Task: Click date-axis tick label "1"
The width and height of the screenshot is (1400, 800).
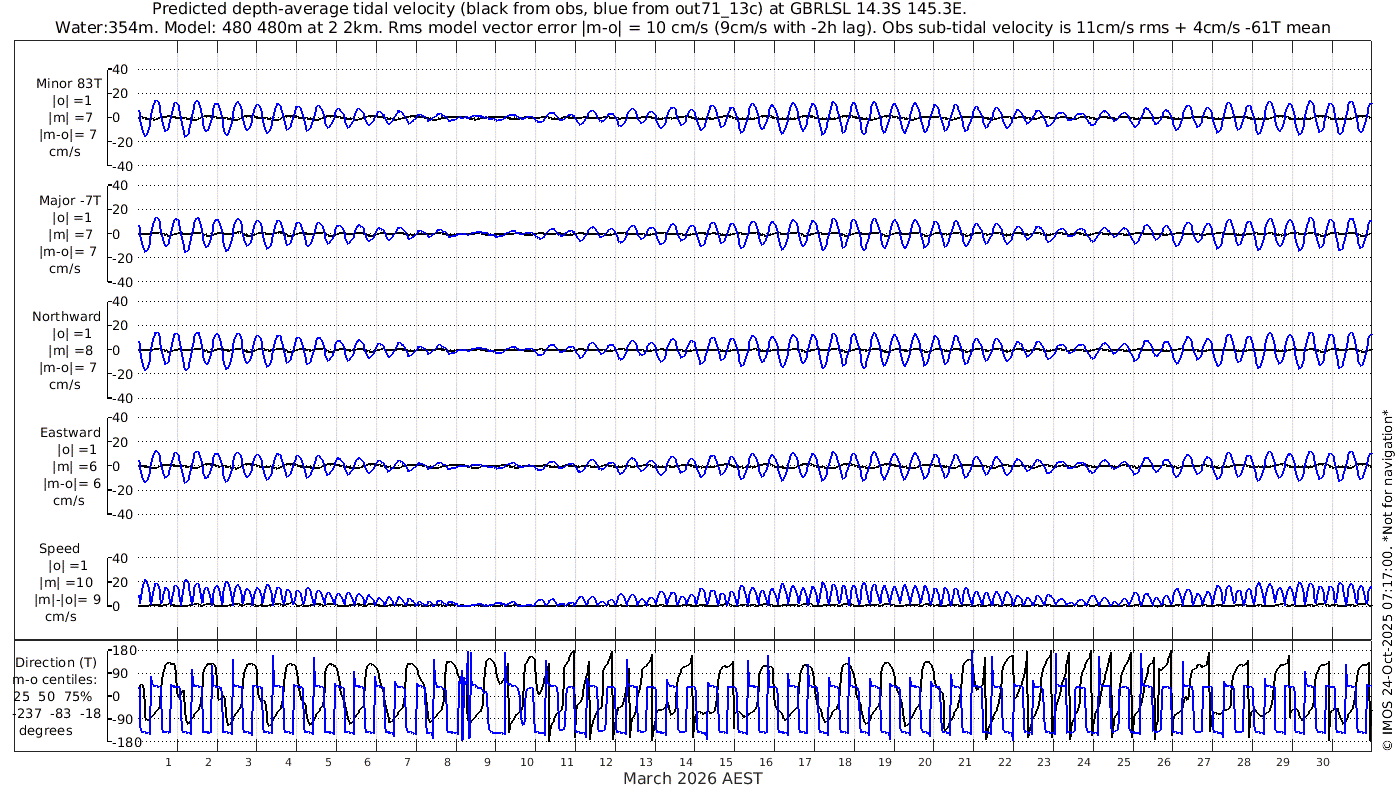Action: (168, 762)
